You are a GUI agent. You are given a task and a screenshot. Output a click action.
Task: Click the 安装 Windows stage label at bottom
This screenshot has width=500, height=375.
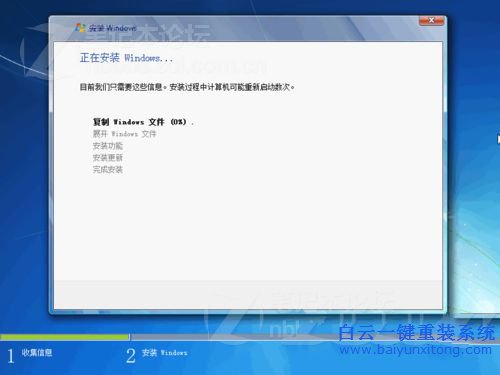164,353
